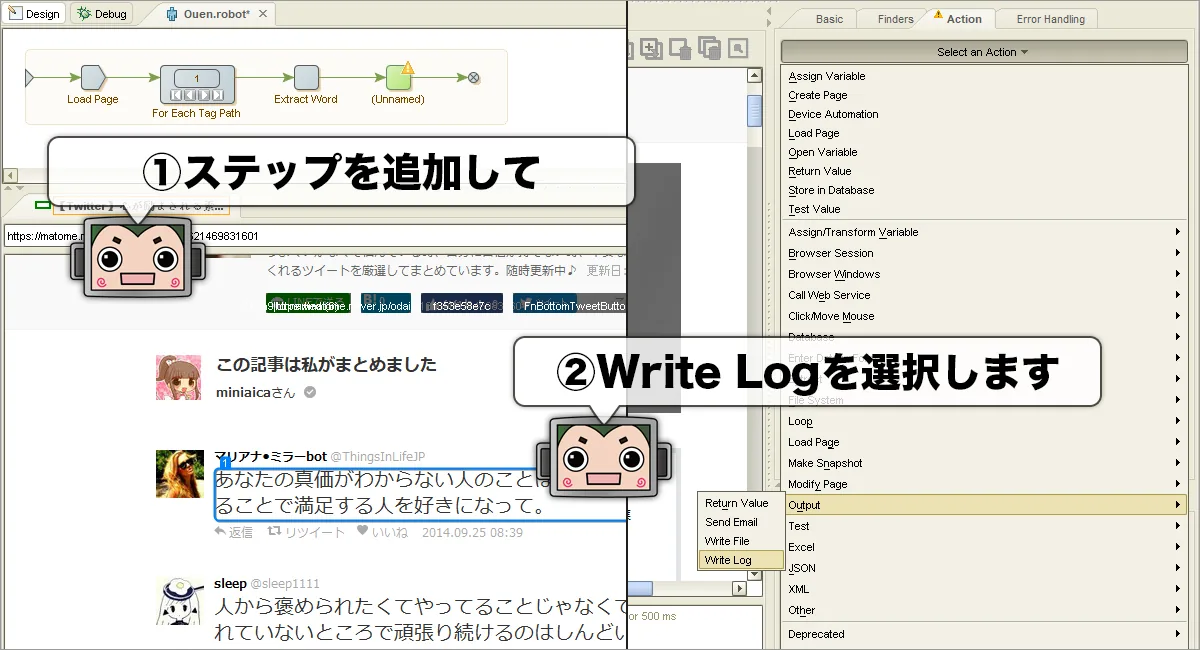Expand the Browser Windows submenu
1200x650 pixels.
pyautogui.click(x=984, y=274)
